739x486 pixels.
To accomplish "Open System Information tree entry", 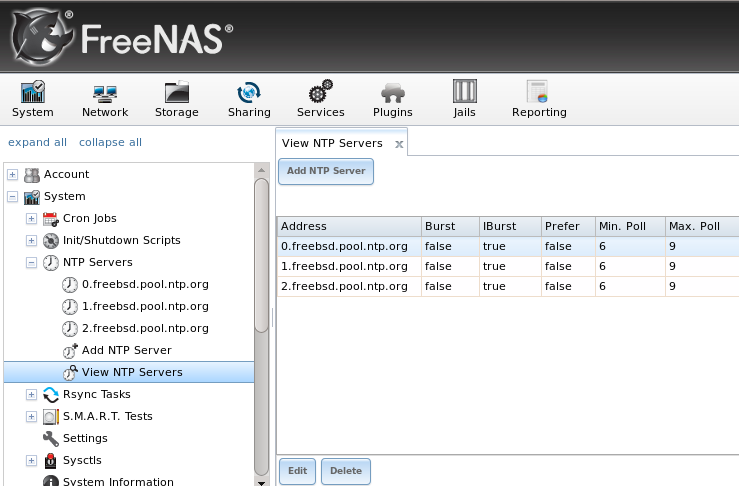I will [x=118, y=481].
